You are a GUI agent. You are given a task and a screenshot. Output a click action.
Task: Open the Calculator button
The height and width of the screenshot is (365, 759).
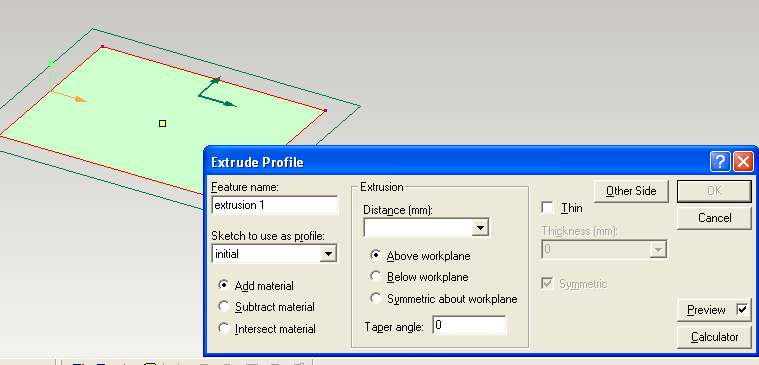click(x=714, y=337)
